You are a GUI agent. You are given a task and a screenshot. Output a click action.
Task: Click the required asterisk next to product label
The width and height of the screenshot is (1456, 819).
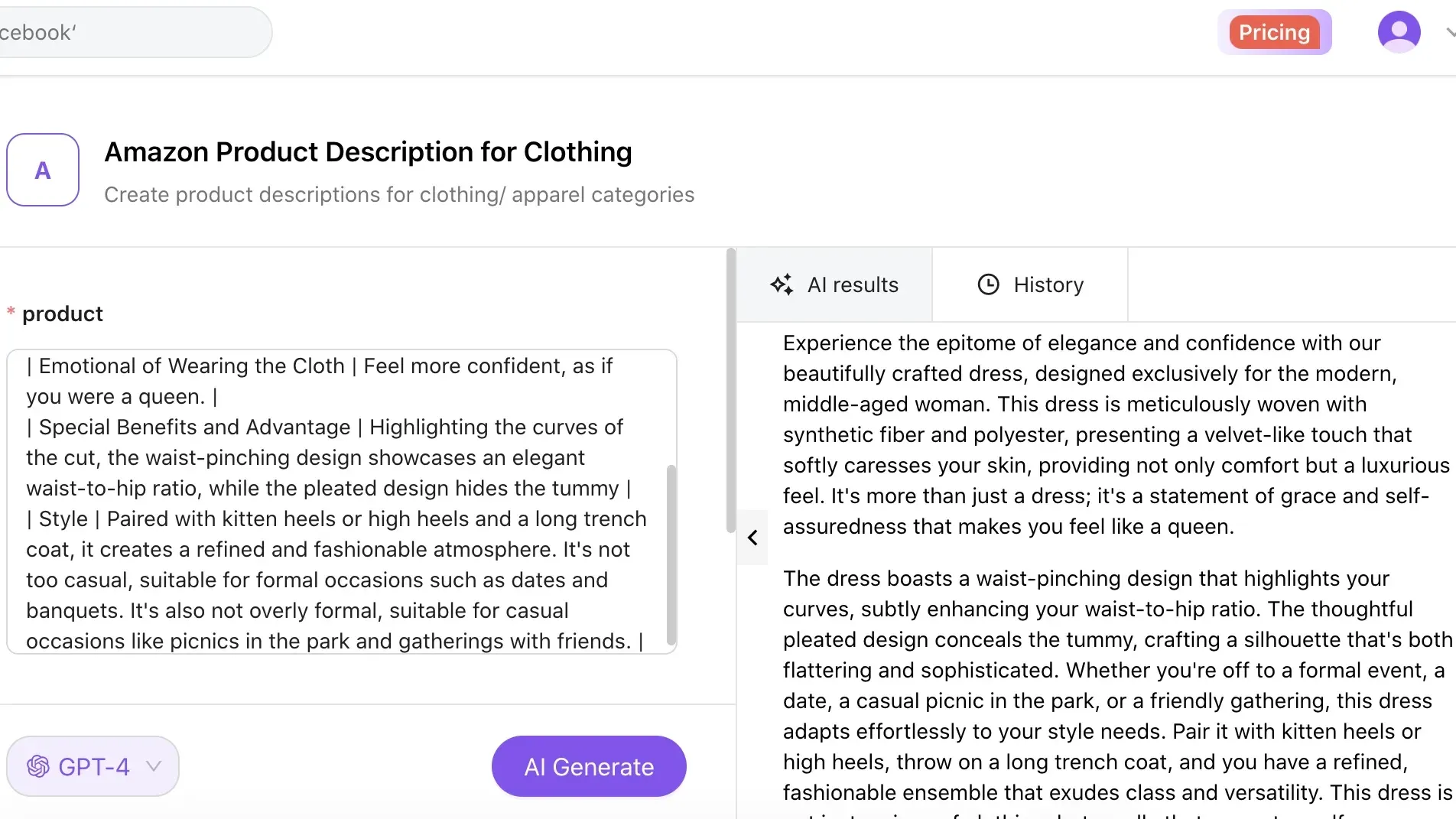tap(11, 311)
